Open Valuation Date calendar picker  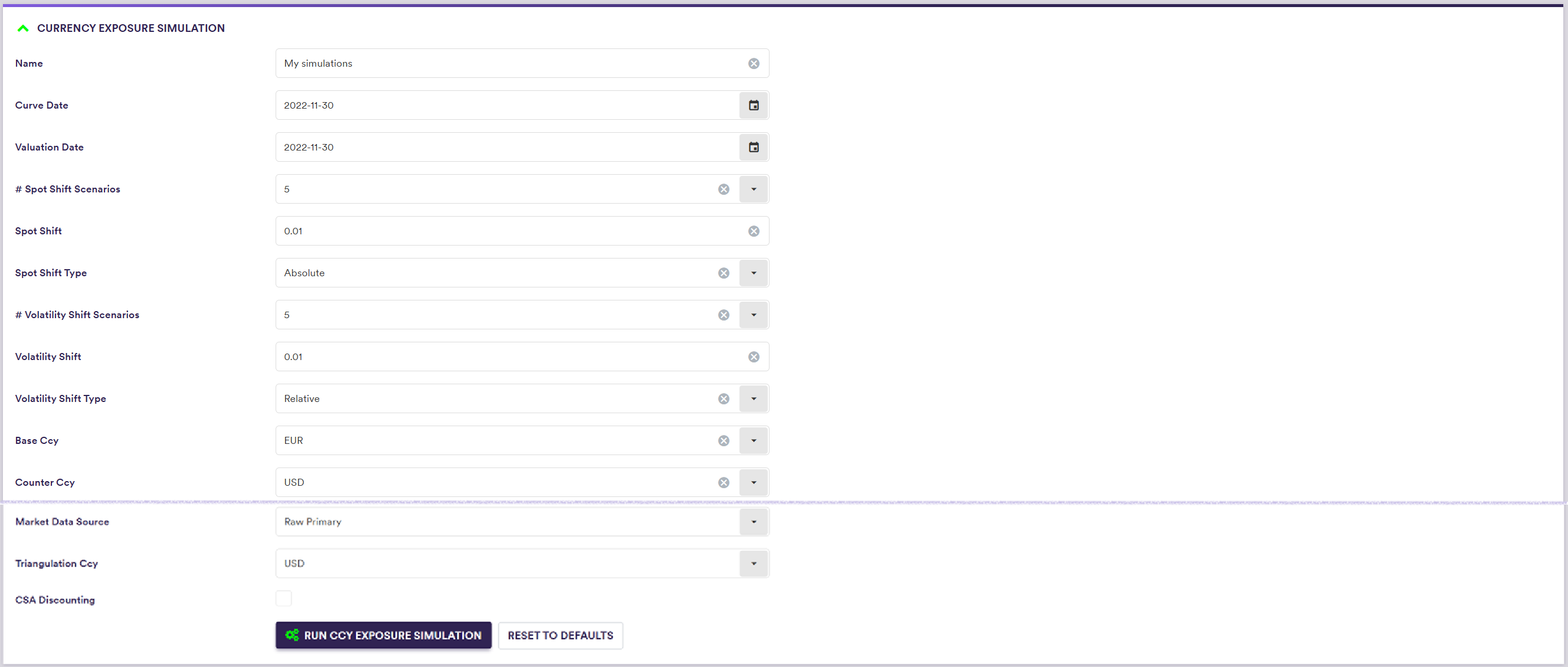tap(754, 148)
